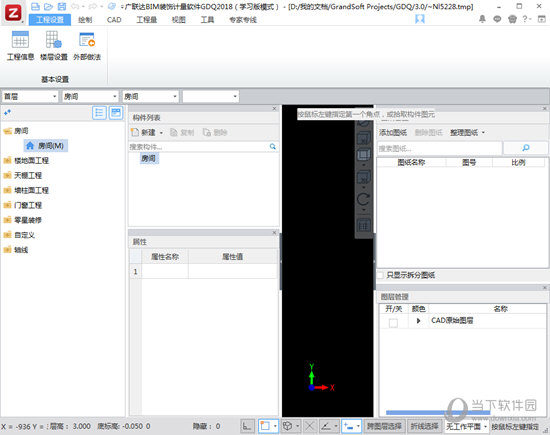
Task: Click the help question-mark icon
Action: pos(525,19)
